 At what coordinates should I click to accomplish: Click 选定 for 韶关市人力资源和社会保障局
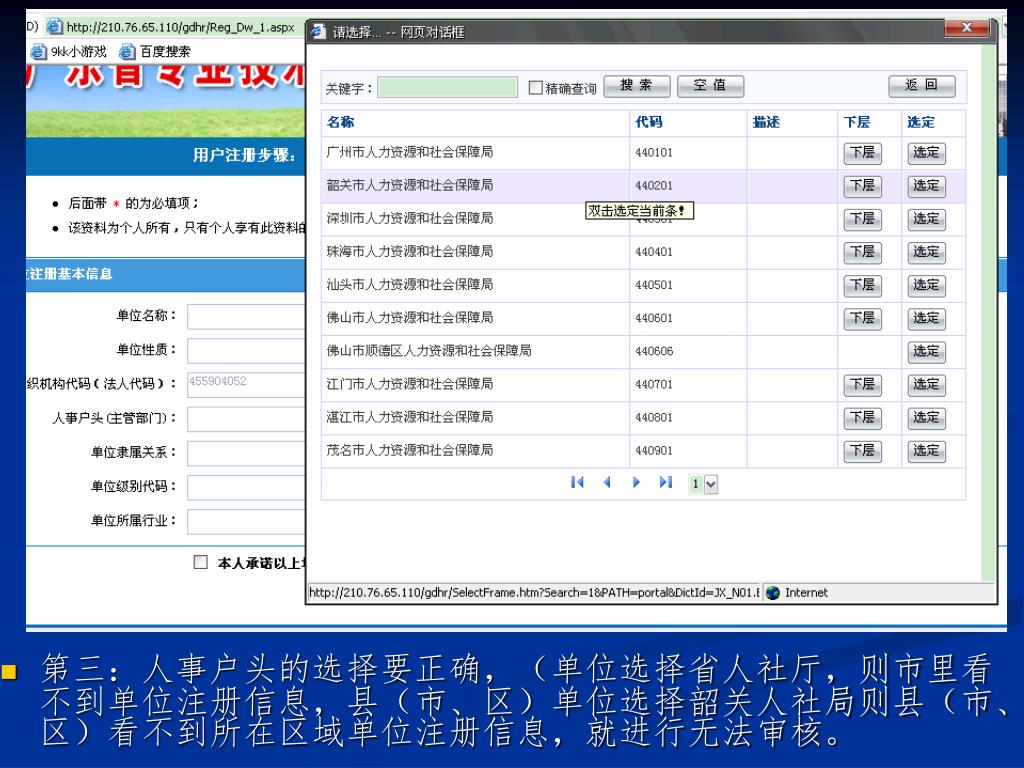(x=926, y=186)
